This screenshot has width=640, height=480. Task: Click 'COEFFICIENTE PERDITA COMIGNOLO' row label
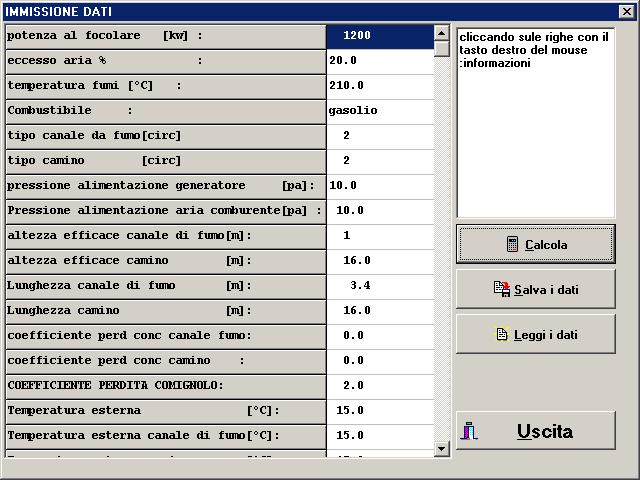pyautogui.click(x=166, y=387)
